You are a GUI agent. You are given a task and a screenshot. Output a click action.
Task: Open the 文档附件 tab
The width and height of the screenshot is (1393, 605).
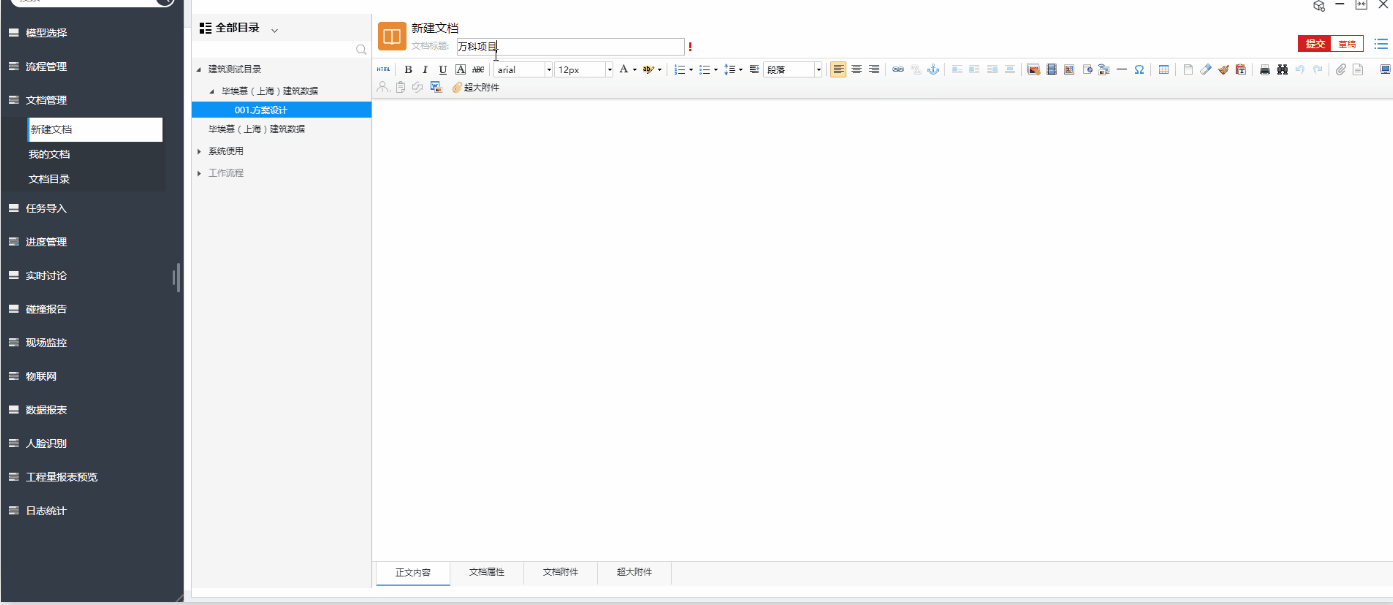[560, 573]
